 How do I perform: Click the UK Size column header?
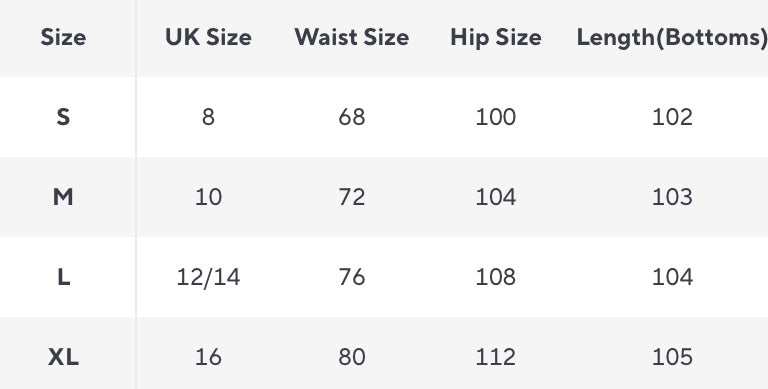click(x=208, y=37)
